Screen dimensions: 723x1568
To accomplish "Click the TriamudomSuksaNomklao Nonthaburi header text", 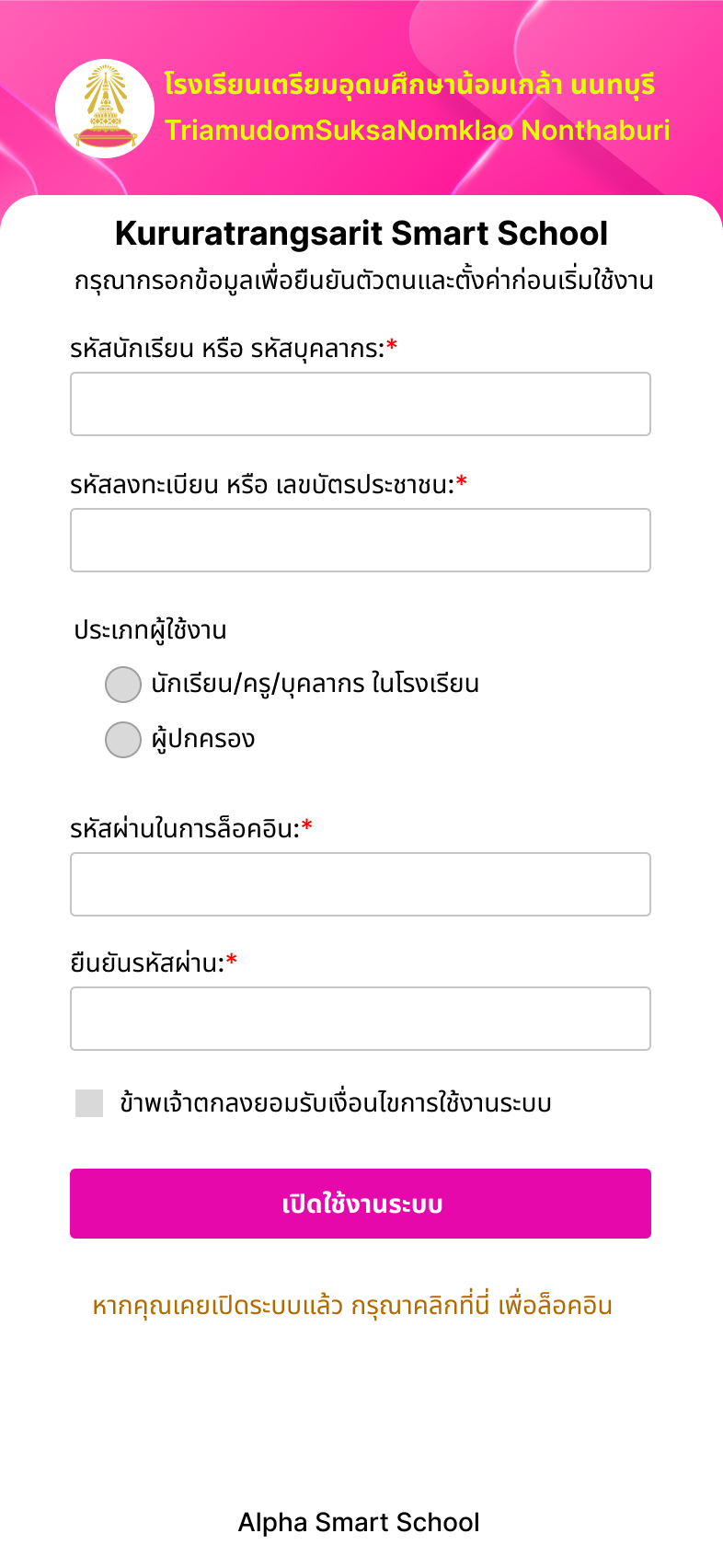I will pos(417,130).
